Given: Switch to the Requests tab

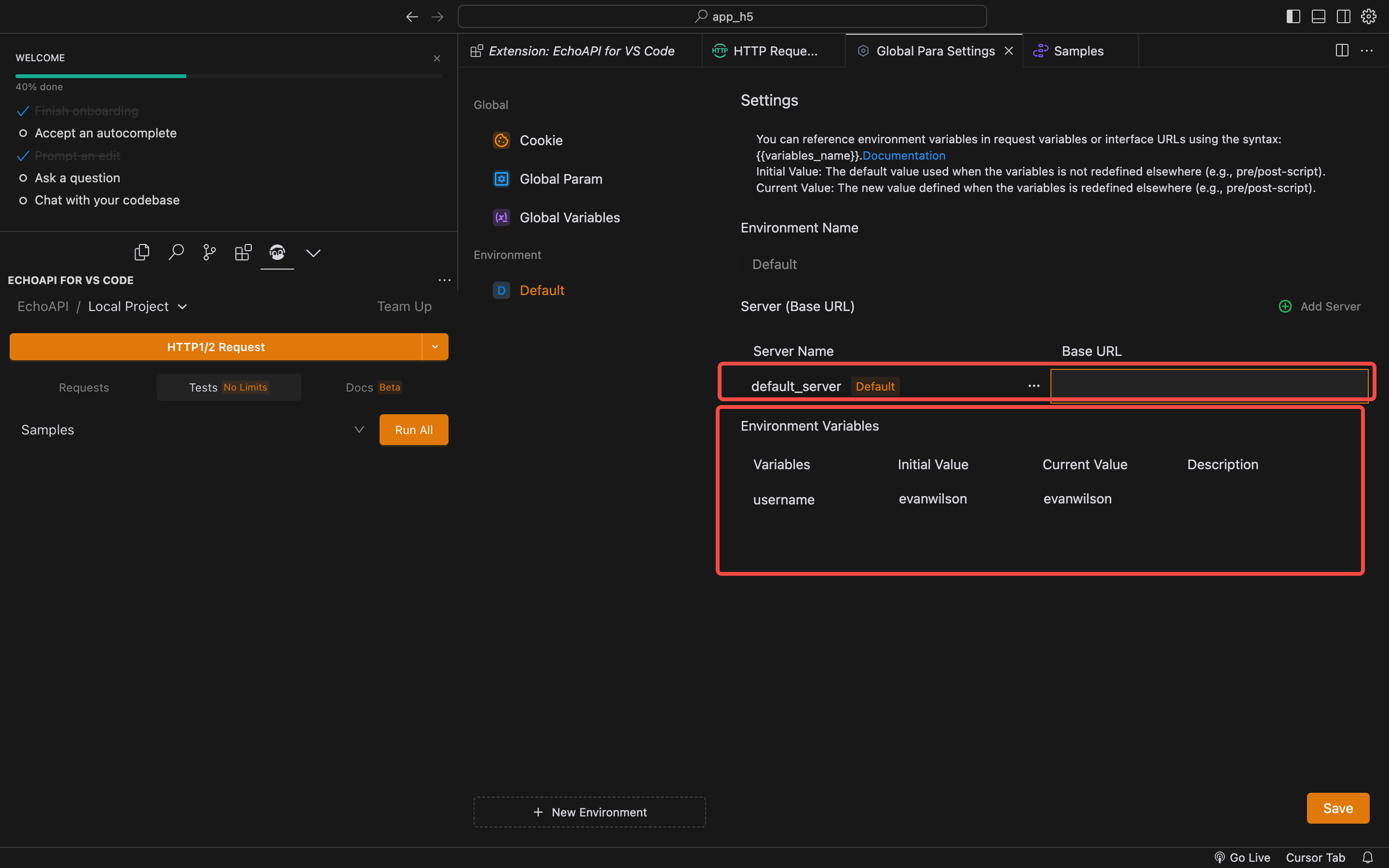Looking at the screenshot, I should point(84,388).
